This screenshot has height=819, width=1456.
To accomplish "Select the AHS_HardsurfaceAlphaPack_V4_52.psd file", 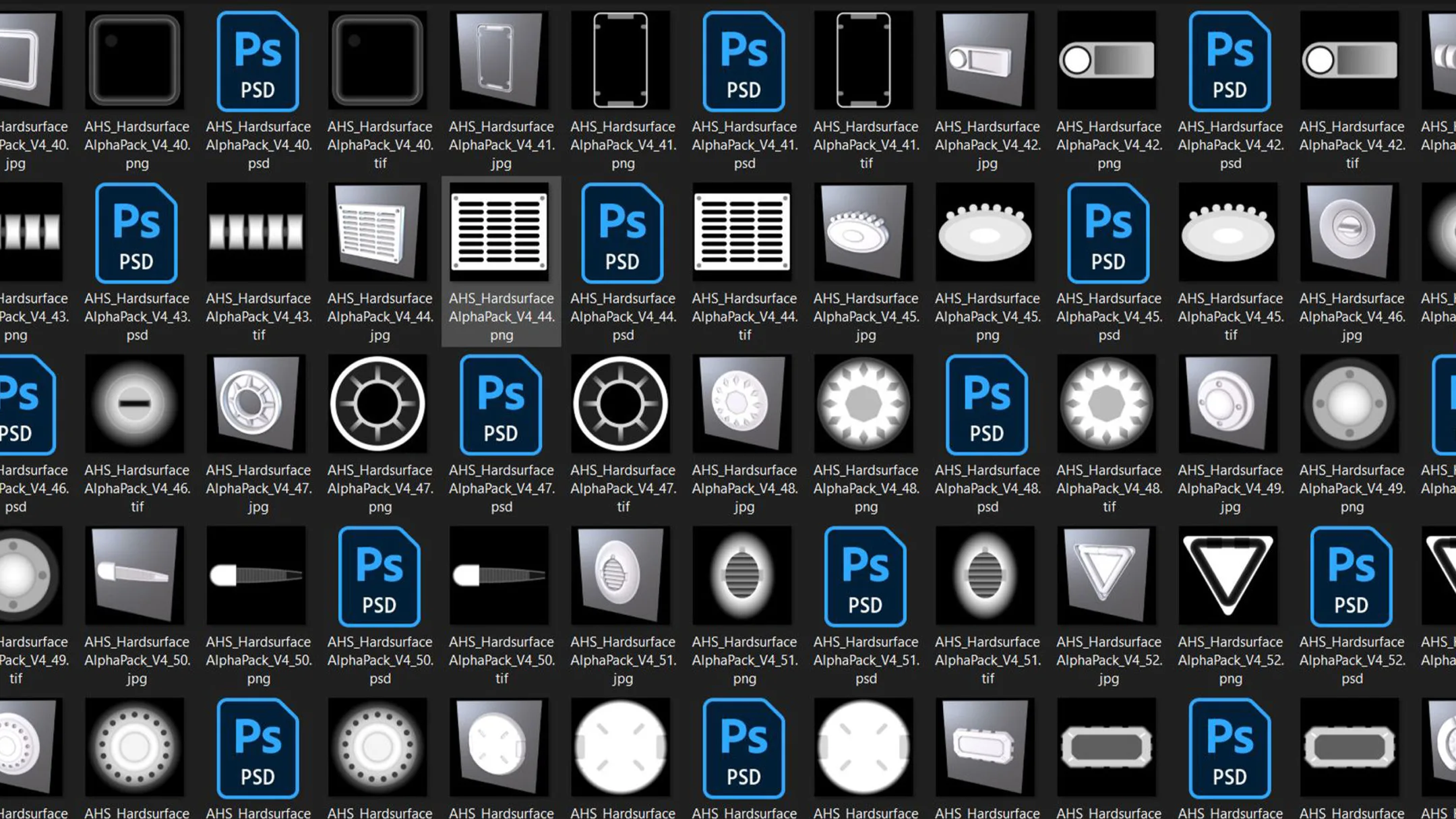I will pyautogui.click(x=1351, y=576).
